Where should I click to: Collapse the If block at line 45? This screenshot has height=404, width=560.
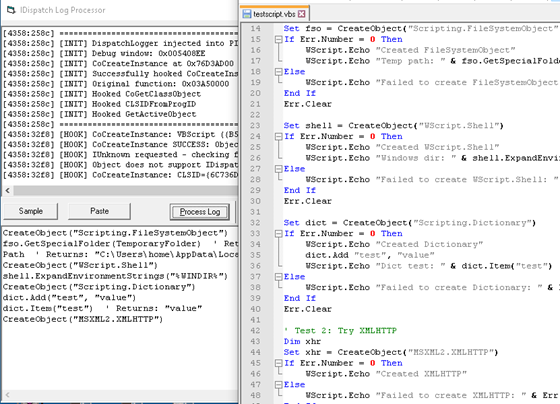tap(279, 363)
